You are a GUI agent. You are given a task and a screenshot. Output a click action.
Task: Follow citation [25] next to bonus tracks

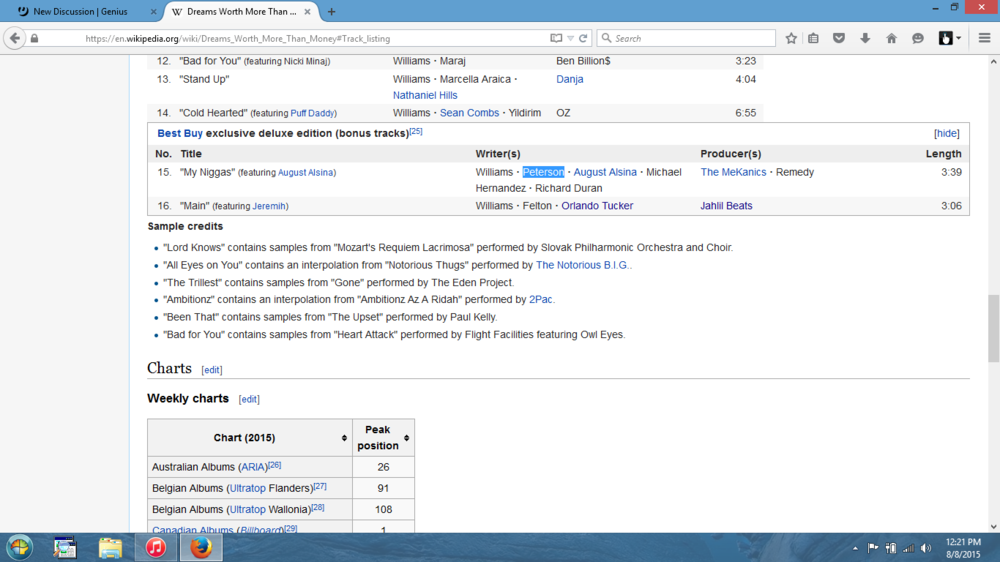point(416,131)
